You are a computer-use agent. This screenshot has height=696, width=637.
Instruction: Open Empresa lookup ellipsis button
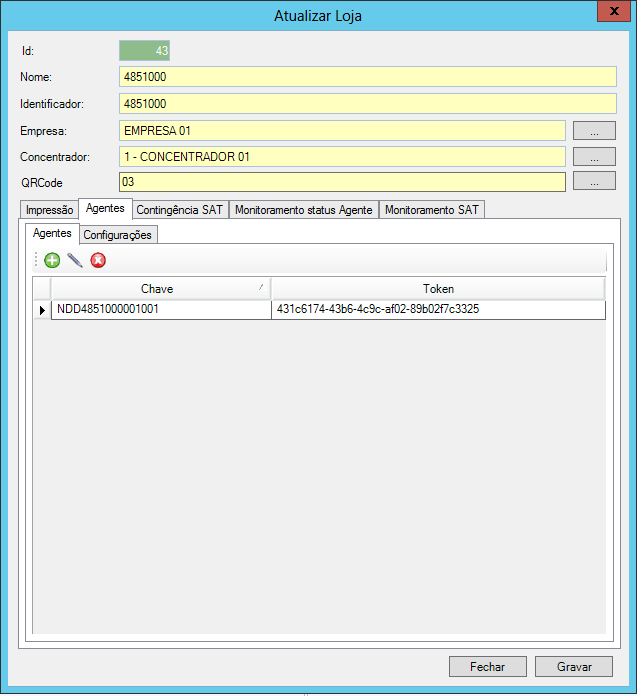coord(594,130)
